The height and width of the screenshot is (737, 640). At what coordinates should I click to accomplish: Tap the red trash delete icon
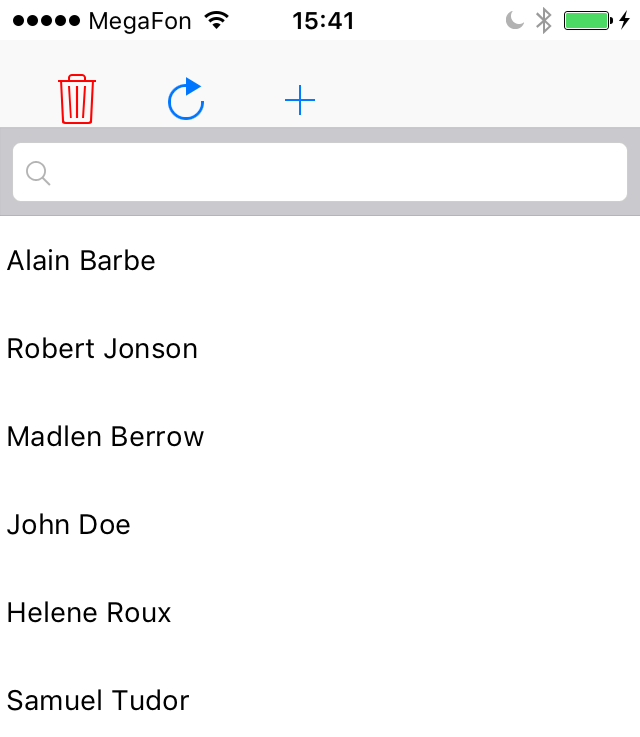[77, 99]
